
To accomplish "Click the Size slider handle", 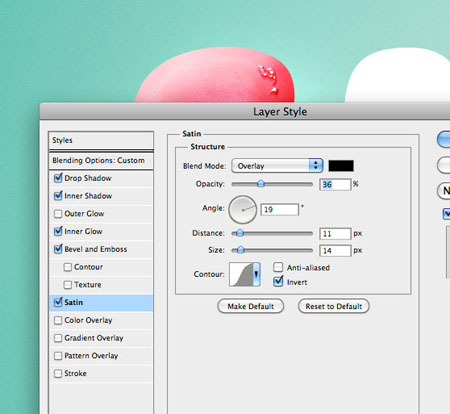I will pos(241,250).
